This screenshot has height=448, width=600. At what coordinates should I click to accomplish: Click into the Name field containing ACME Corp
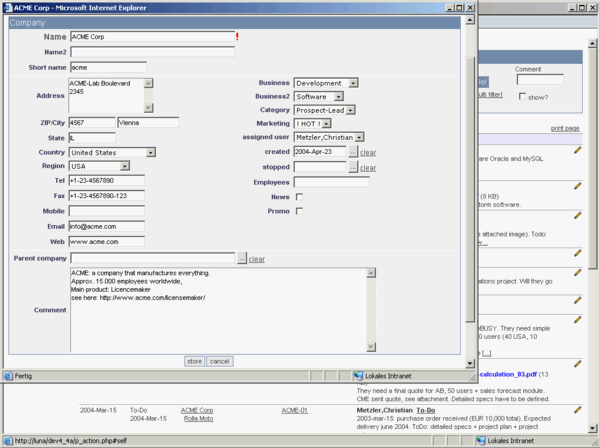152,37
